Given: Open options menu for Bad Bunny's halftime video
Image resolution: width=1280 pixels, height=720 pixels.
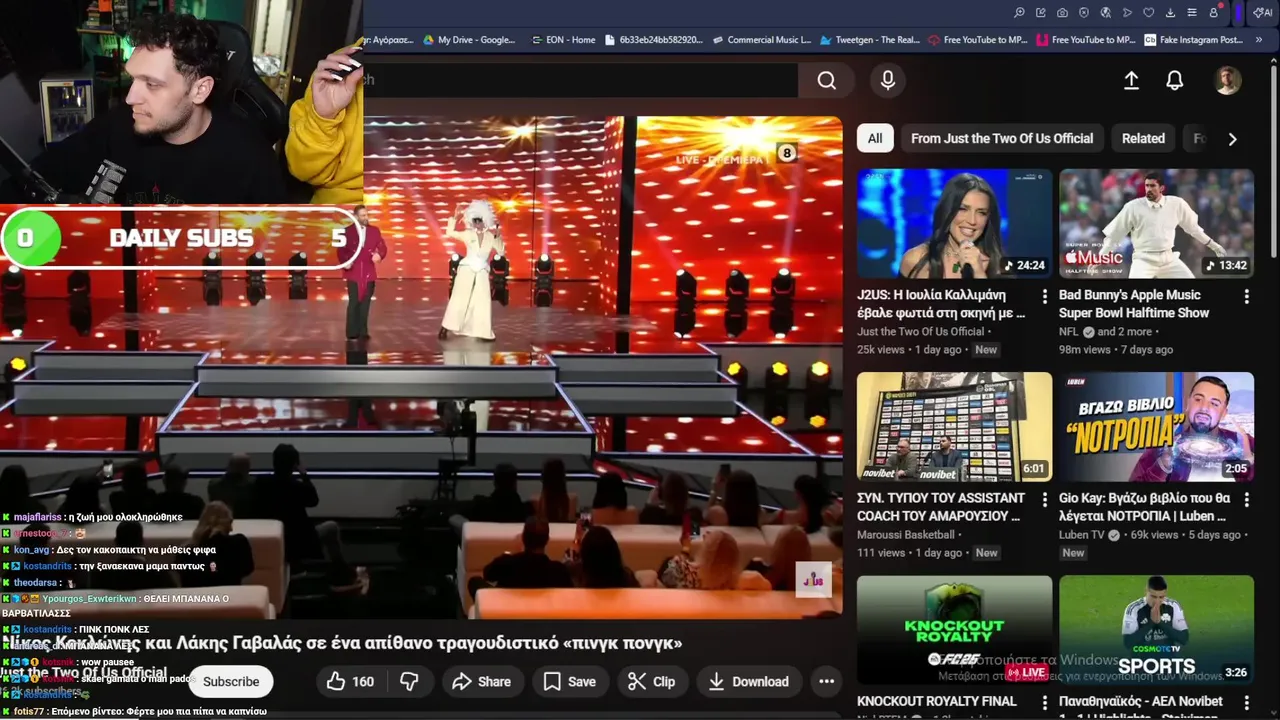Looking at the screenshot, I should point(1246,297).
